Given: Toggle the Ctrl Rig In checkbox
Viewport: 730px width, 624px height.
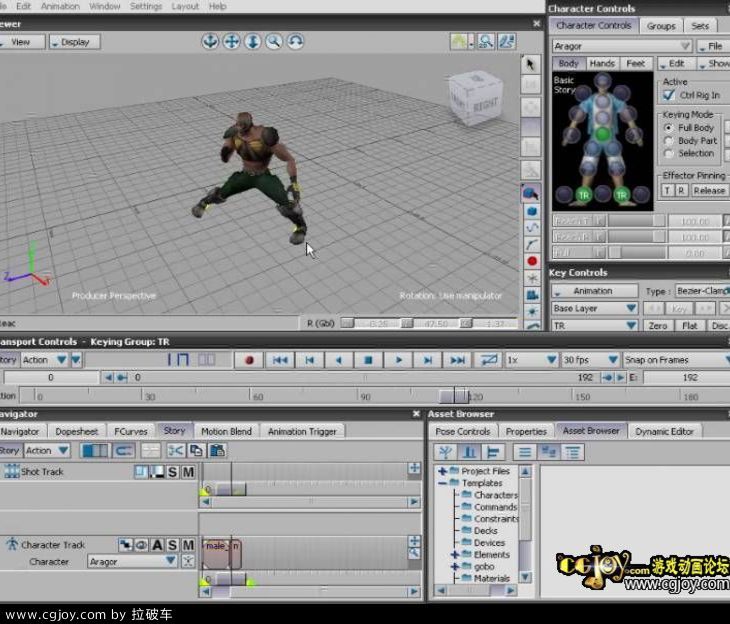Looking at the screenshot, I should click(x=669, y=95).
